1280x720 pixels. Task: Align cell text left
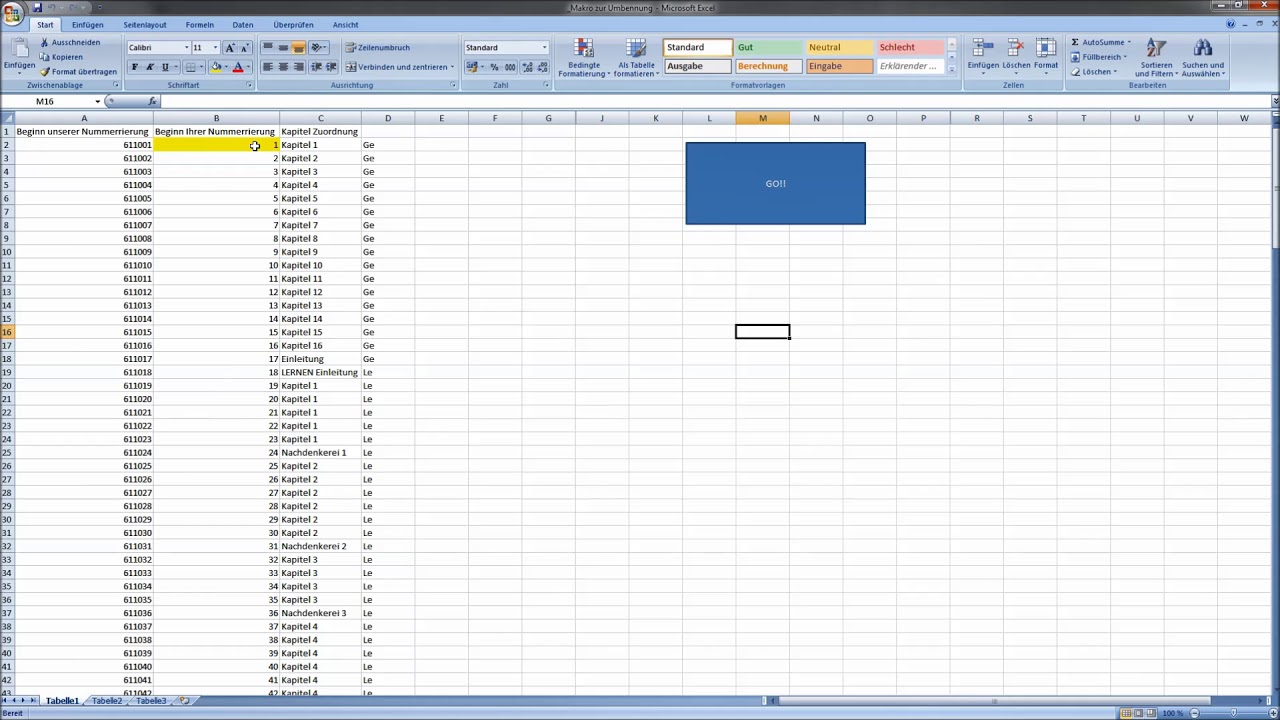click(267, 67)
